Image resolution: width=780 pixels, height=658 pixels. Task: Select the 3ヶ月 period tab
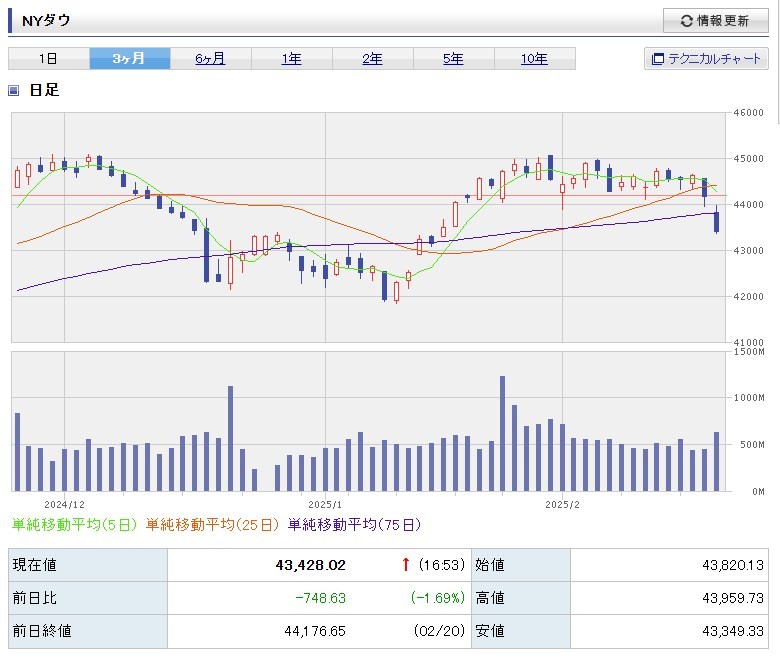[129, 59]
